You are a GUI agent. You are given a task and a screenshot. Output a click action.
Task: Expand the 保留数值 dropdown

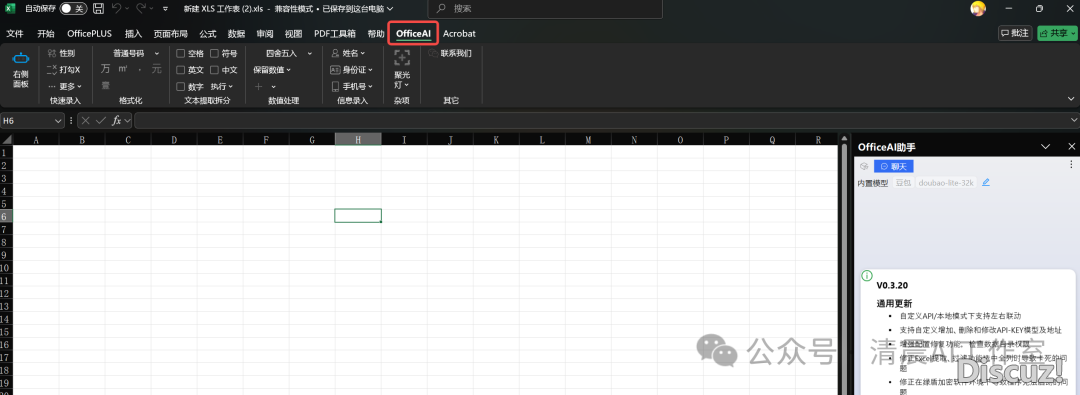click(272, 70)
